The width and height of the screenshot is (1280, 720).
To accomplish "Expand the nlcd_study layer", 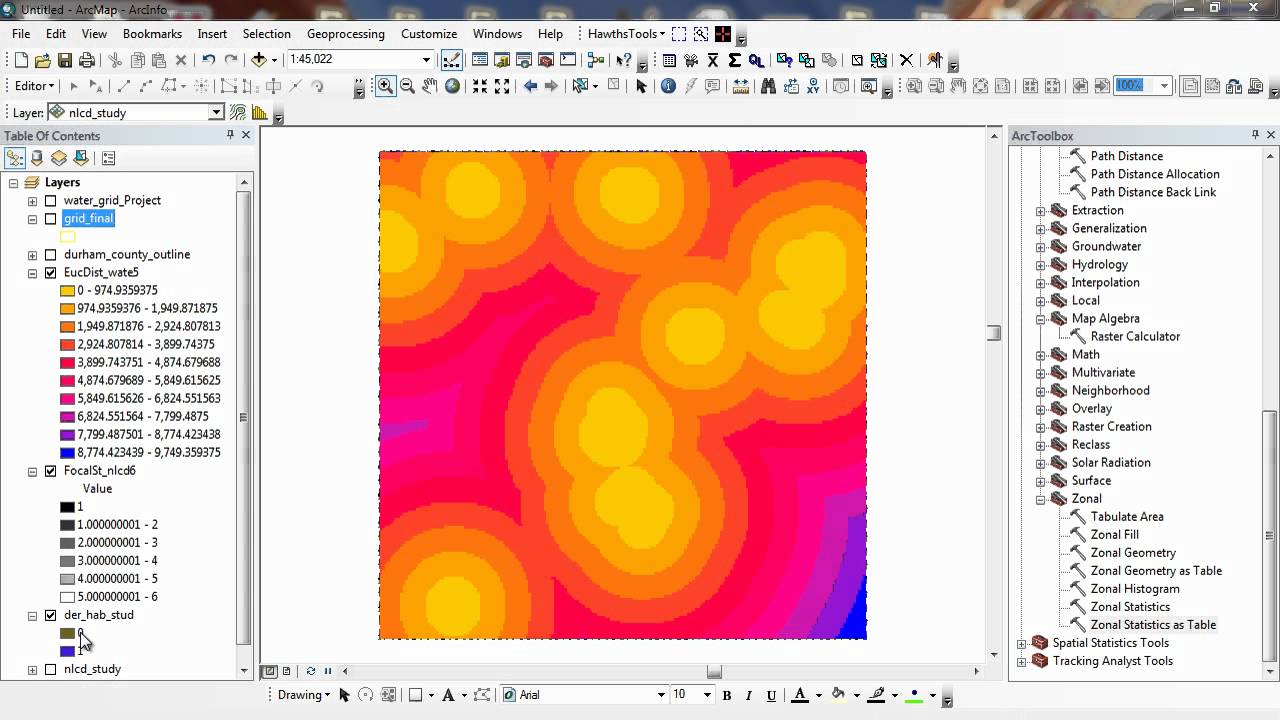I will (33, 669).
